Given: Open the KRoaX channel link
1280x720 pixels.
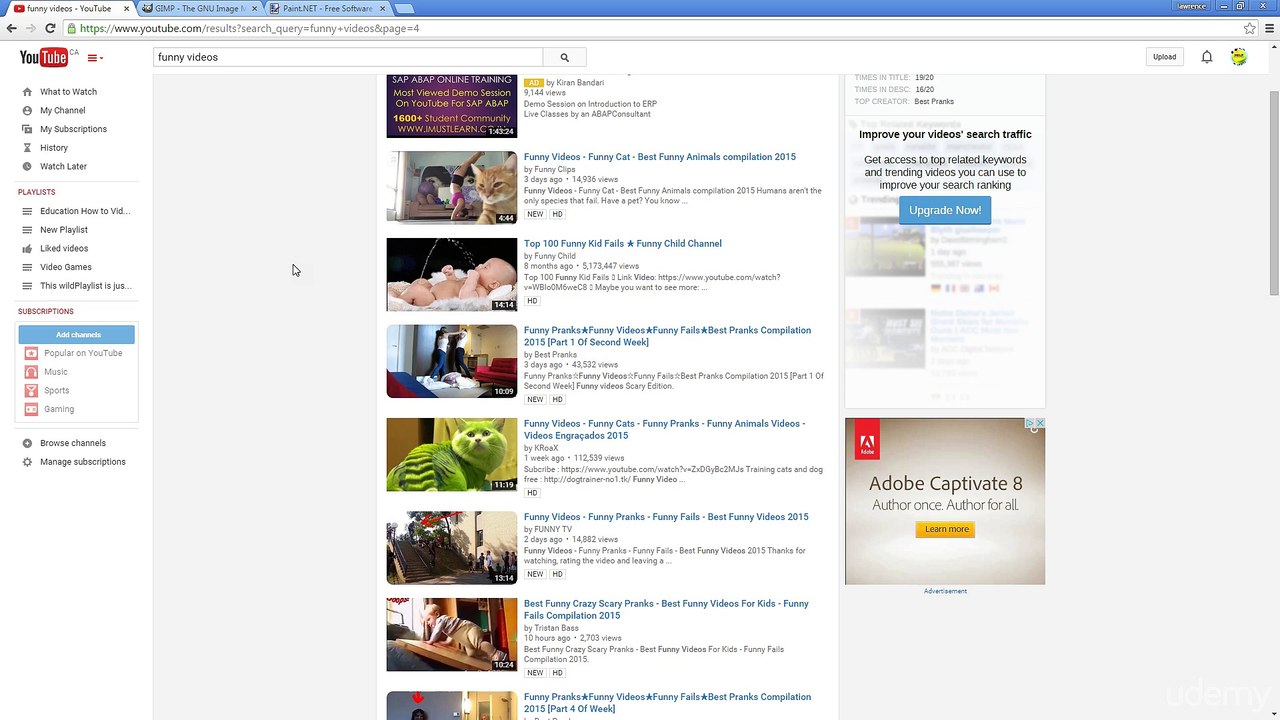Looking at the screenshot, I should (x=546, y=448).
